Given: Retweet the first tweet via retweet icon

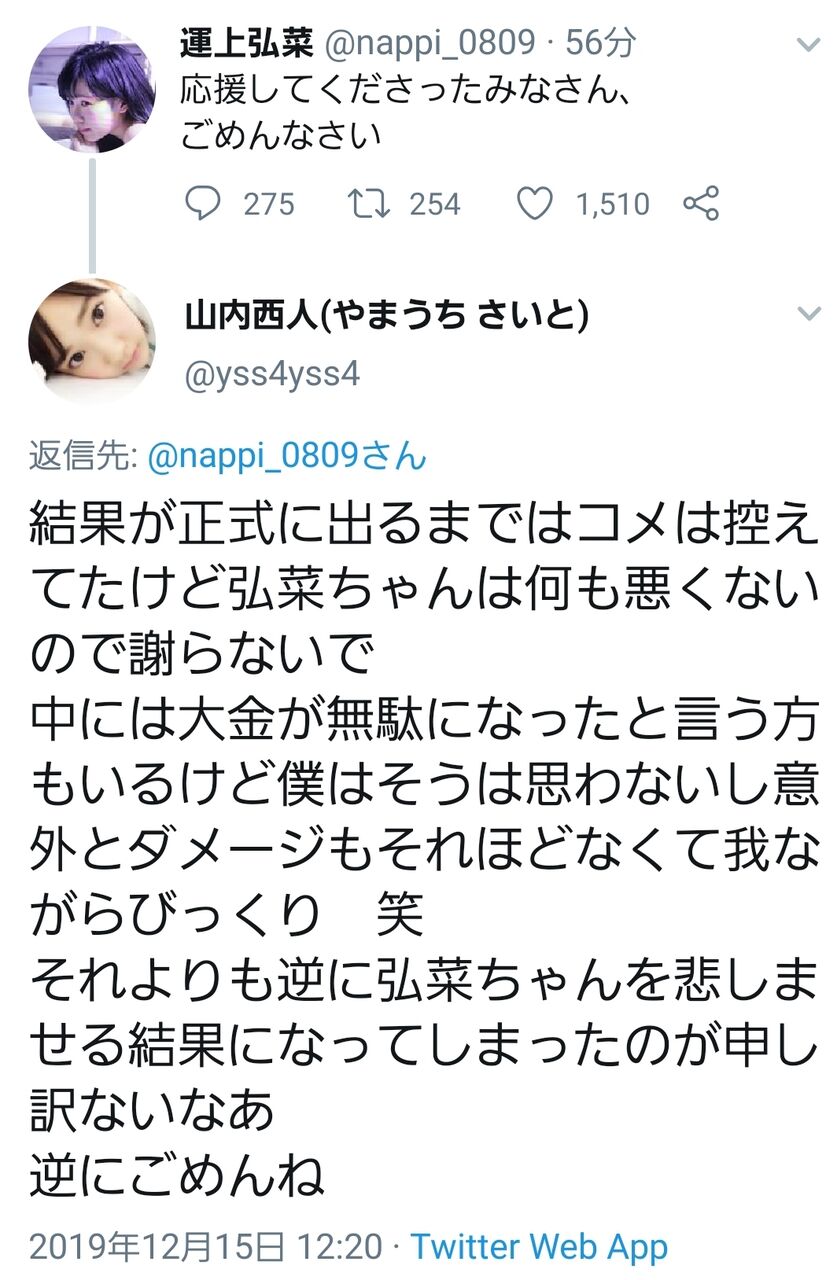Looking at the screenshot, I should coord(368,204).
